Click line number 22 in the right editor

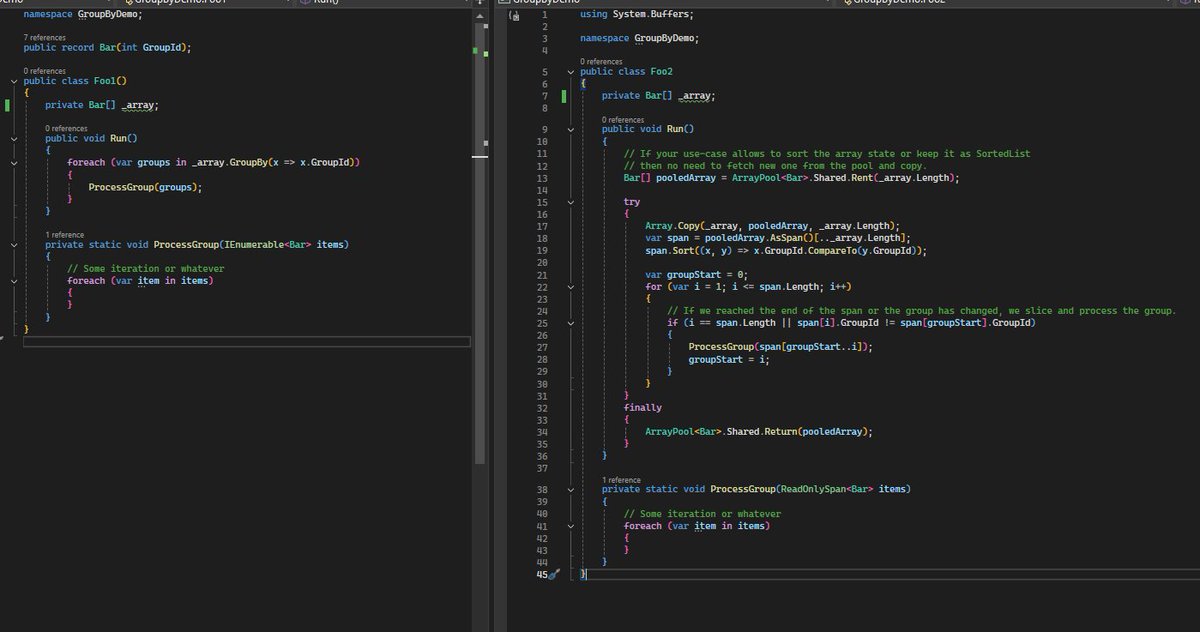point(544,287)
